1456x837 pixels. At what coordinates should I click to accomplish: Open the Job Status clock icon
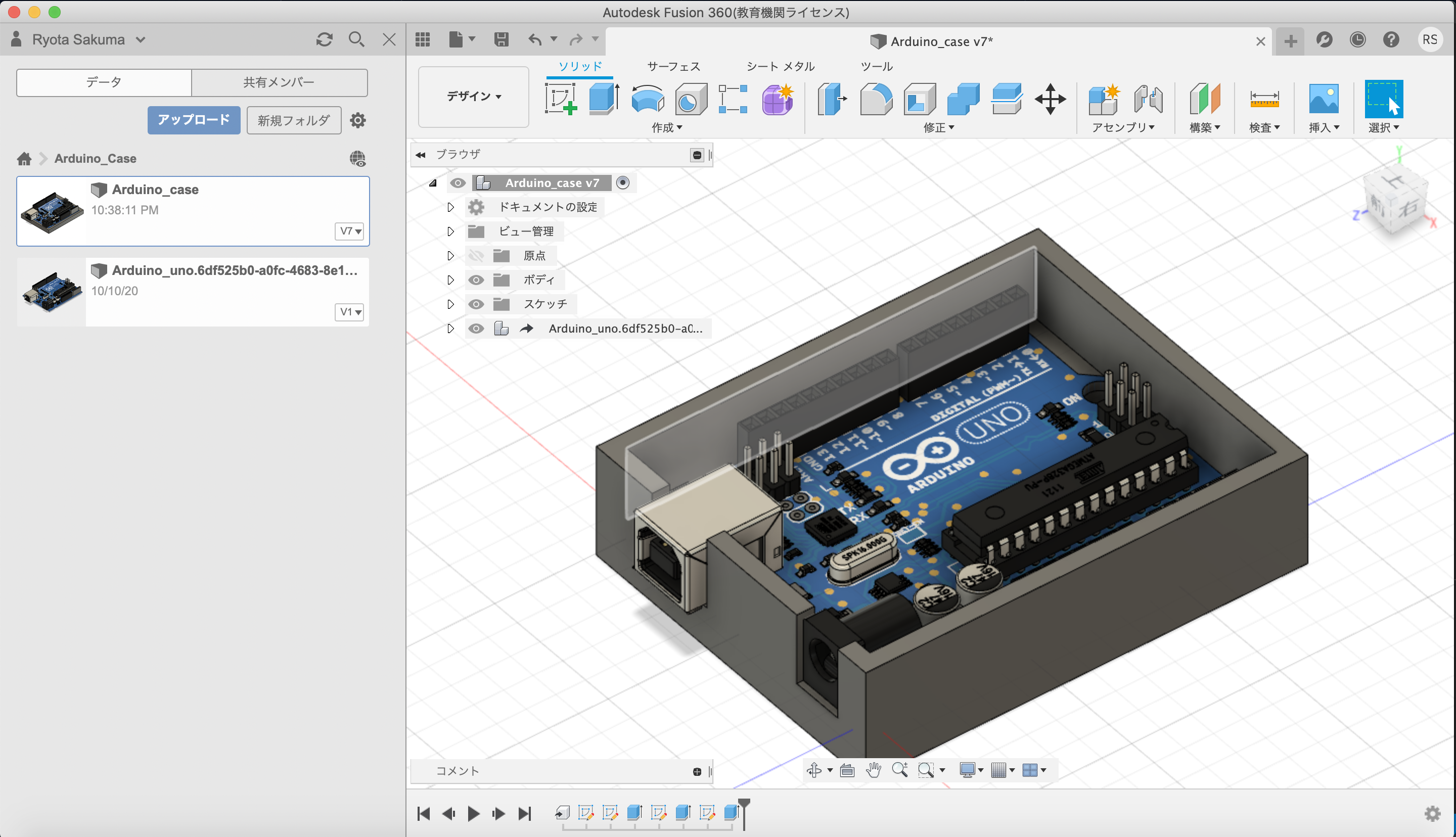point(1358,39)
